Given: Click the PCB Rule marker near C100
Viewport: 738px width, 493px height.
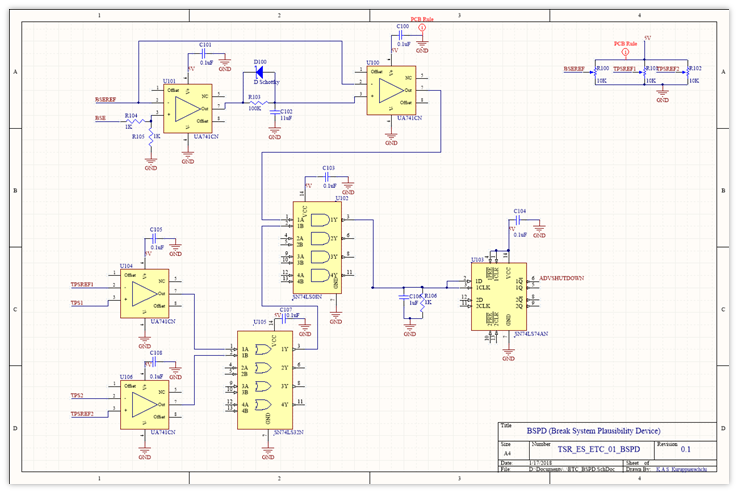Looking at the screenshot, I should pyautogui.click(x=422, y=28).
